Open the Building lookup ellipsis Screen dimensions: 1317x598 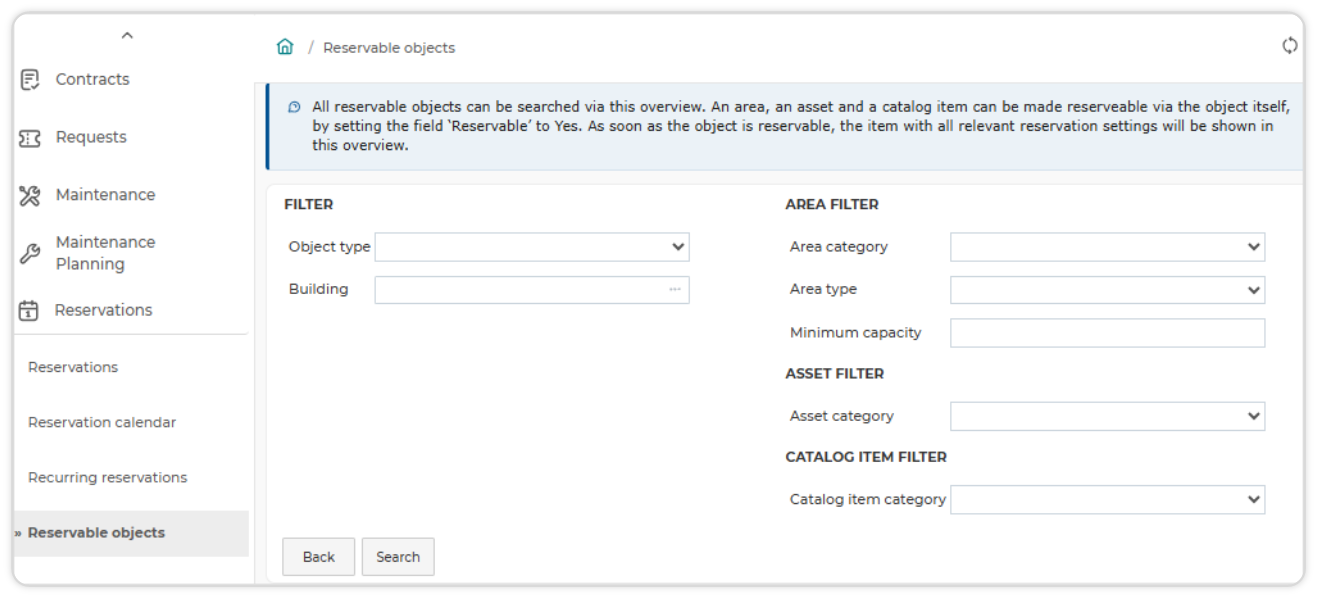[675, 290]
